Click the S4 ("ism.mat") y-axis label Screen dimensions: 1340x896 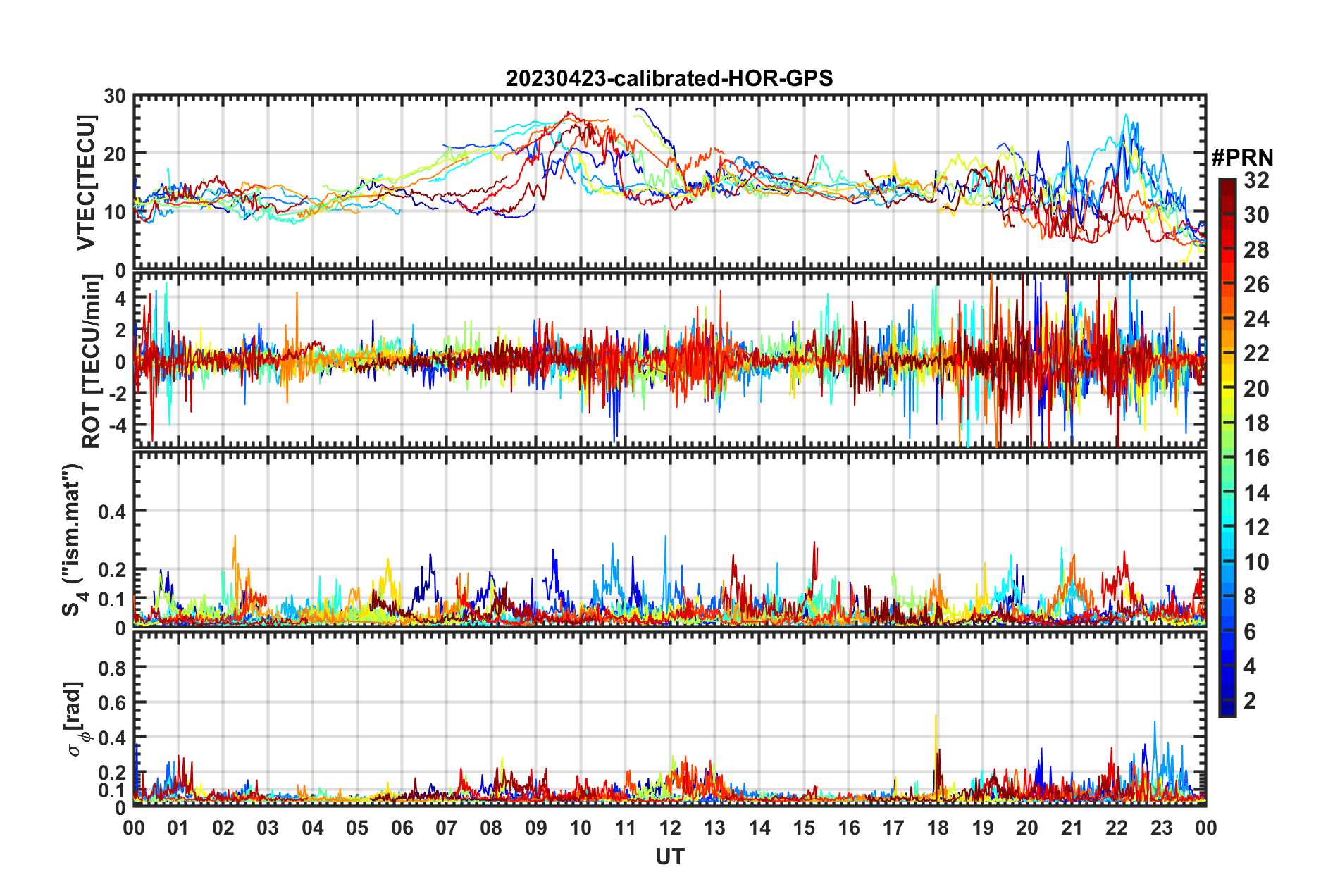75,540
